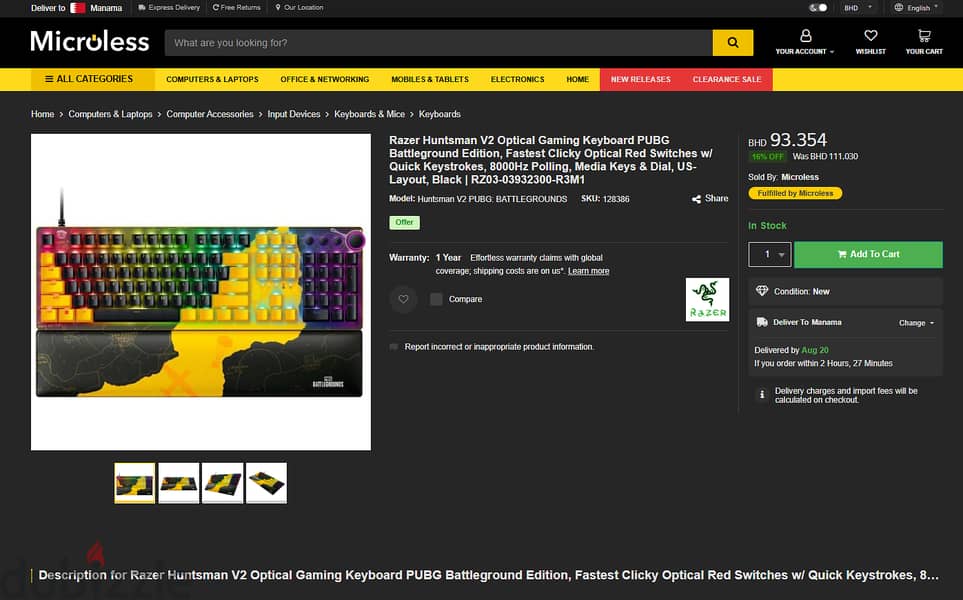Select the second product thumbnail

(179, 483)
